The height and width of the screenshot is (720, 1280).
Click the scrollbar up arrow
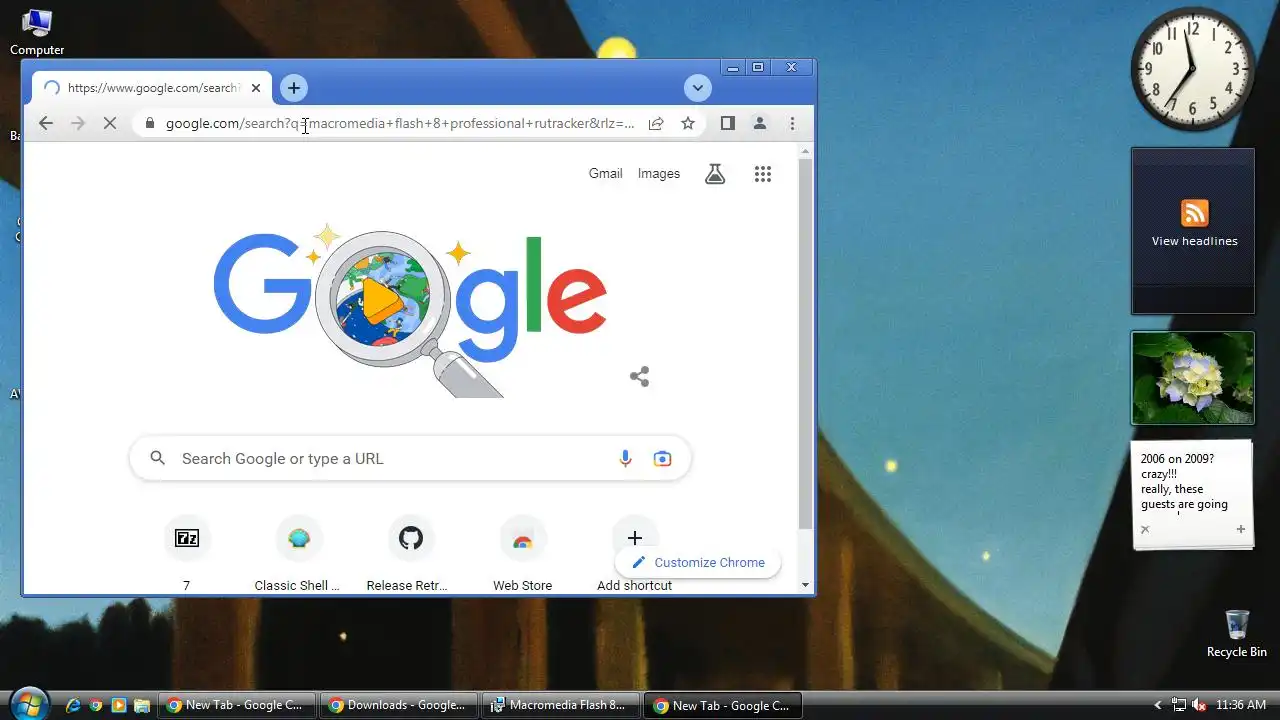coord(806,151)
